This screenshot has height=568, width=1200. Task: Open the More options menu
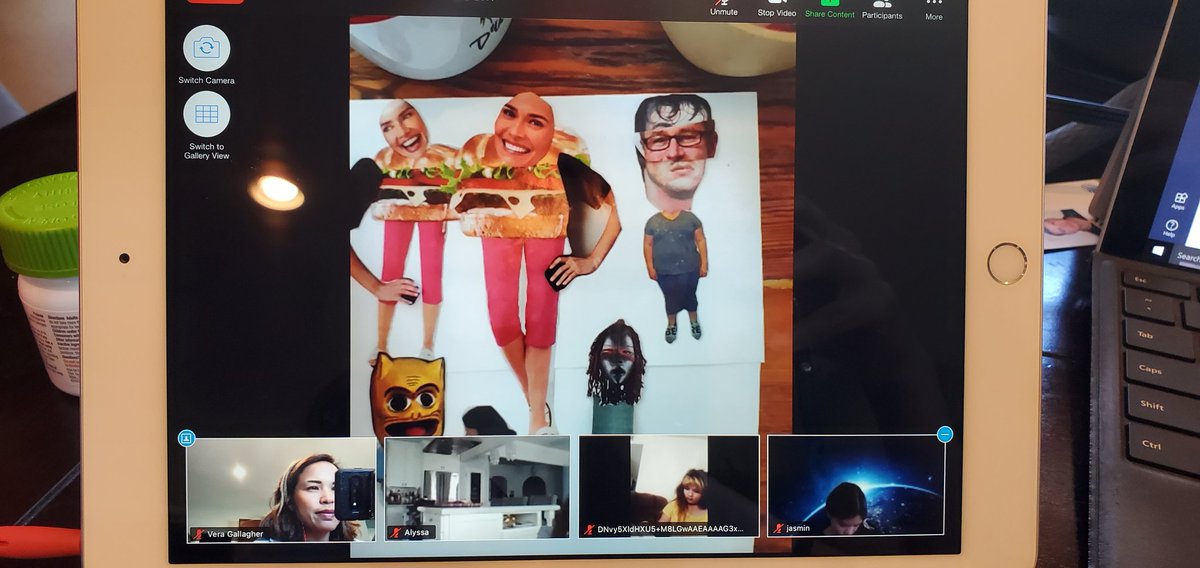pyautogui.click(x=934, y=11)
